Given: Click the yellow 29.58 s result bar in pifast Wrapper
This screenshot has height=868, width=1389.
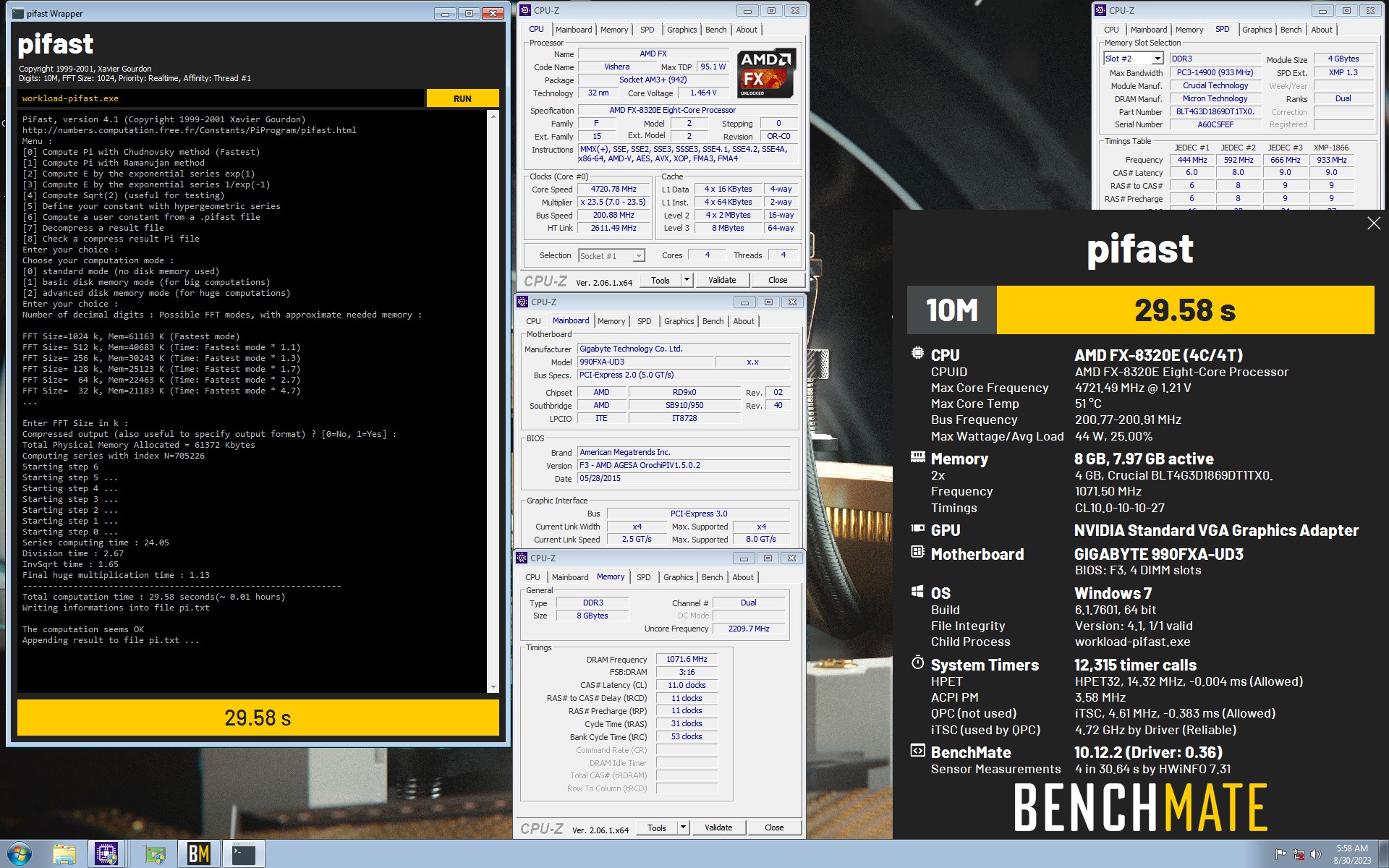Looking at the screenshot, I should pos(258,718).
